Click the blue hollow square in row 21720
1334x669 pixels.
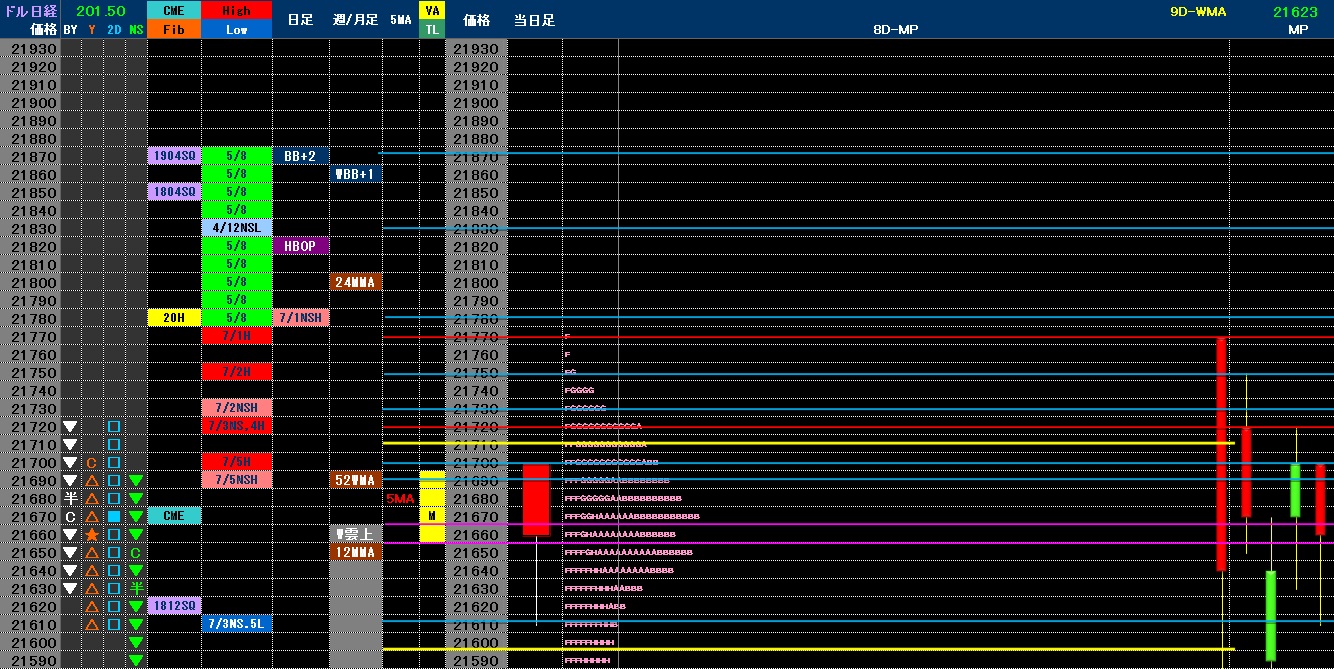114,427
